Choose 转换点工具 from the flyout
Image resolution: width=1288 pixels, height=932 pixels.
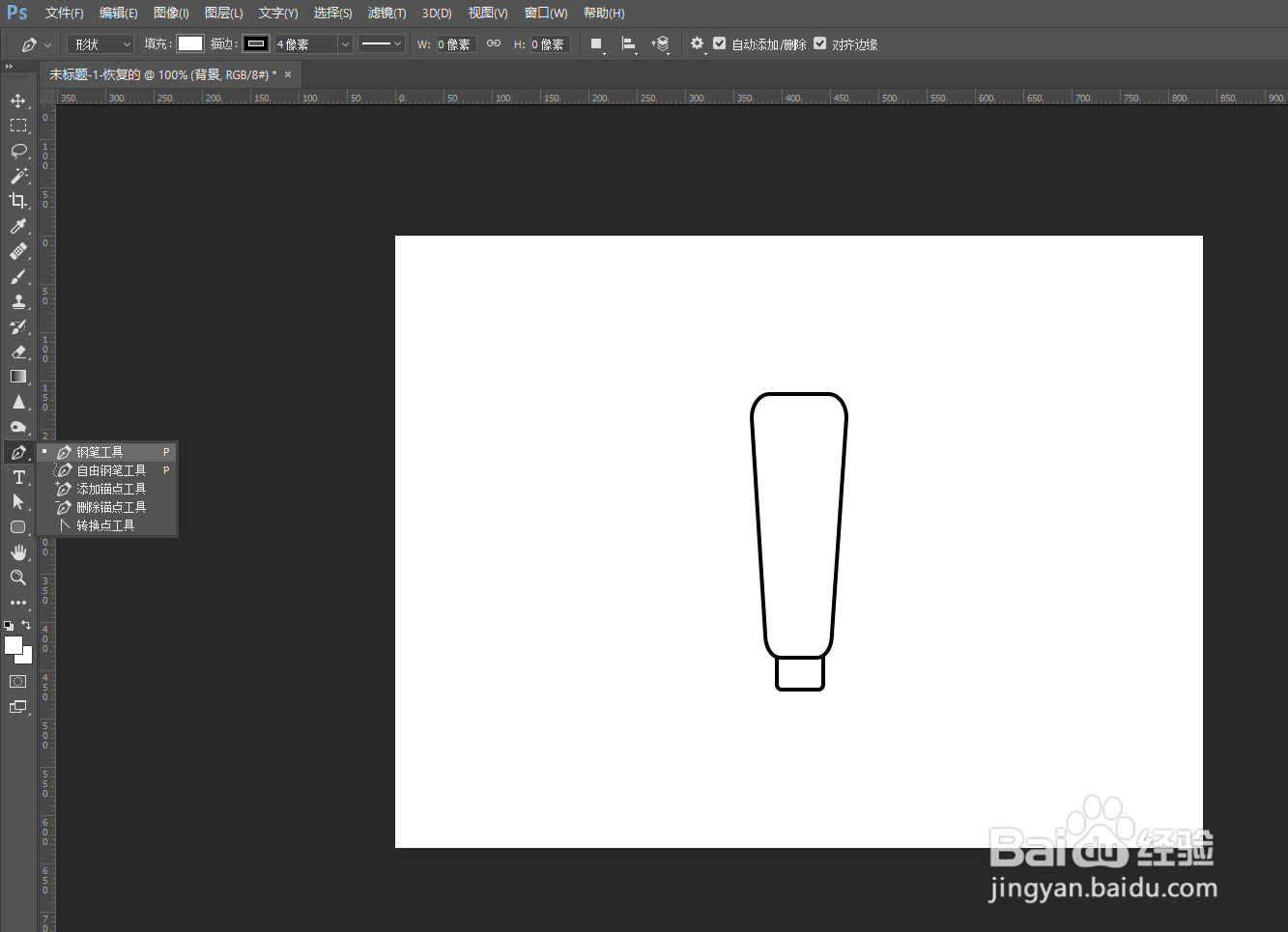[x=106, y=525]
